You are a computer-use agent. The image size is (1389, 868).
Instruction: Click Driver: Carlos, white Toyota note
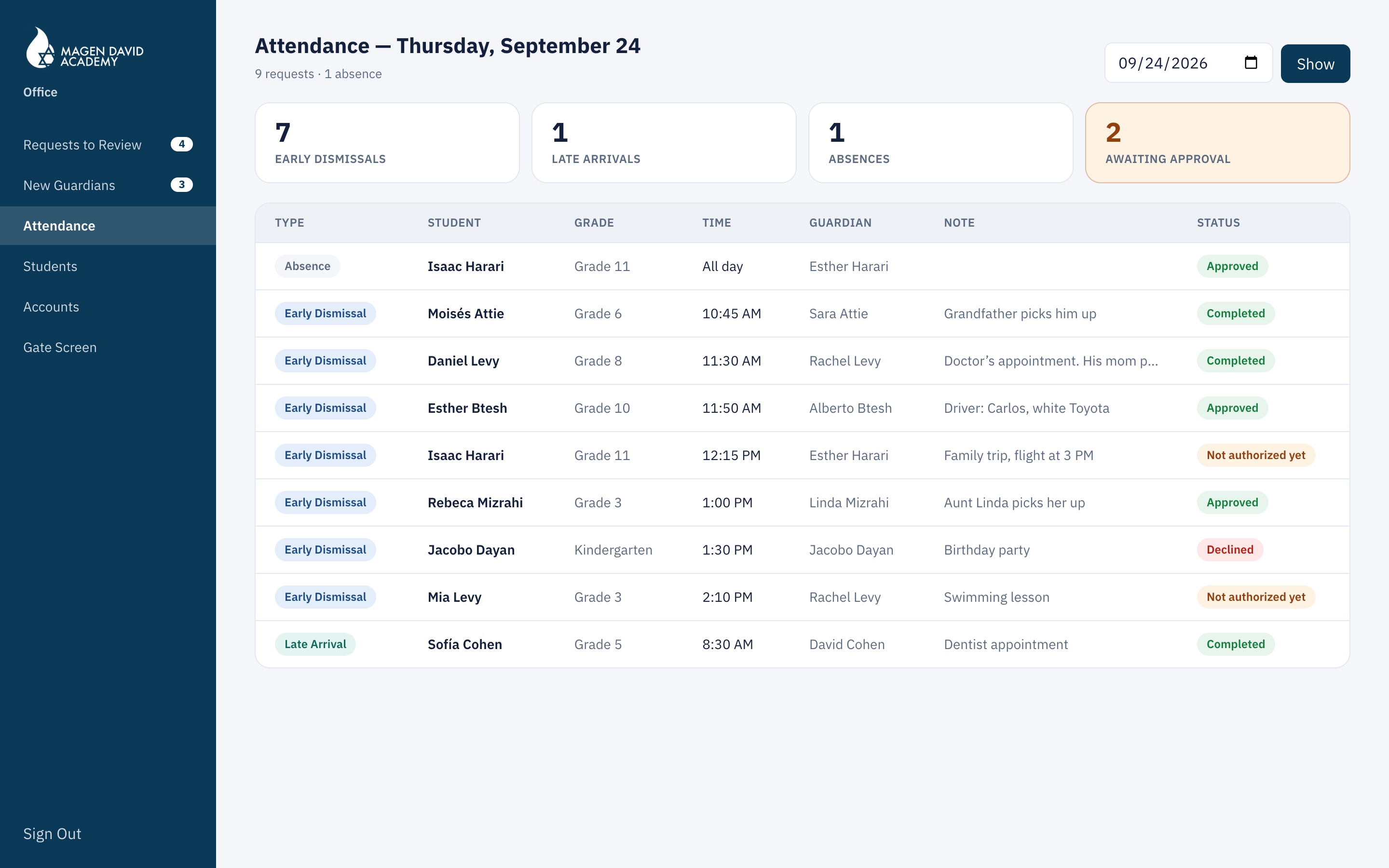point(1026,408)
